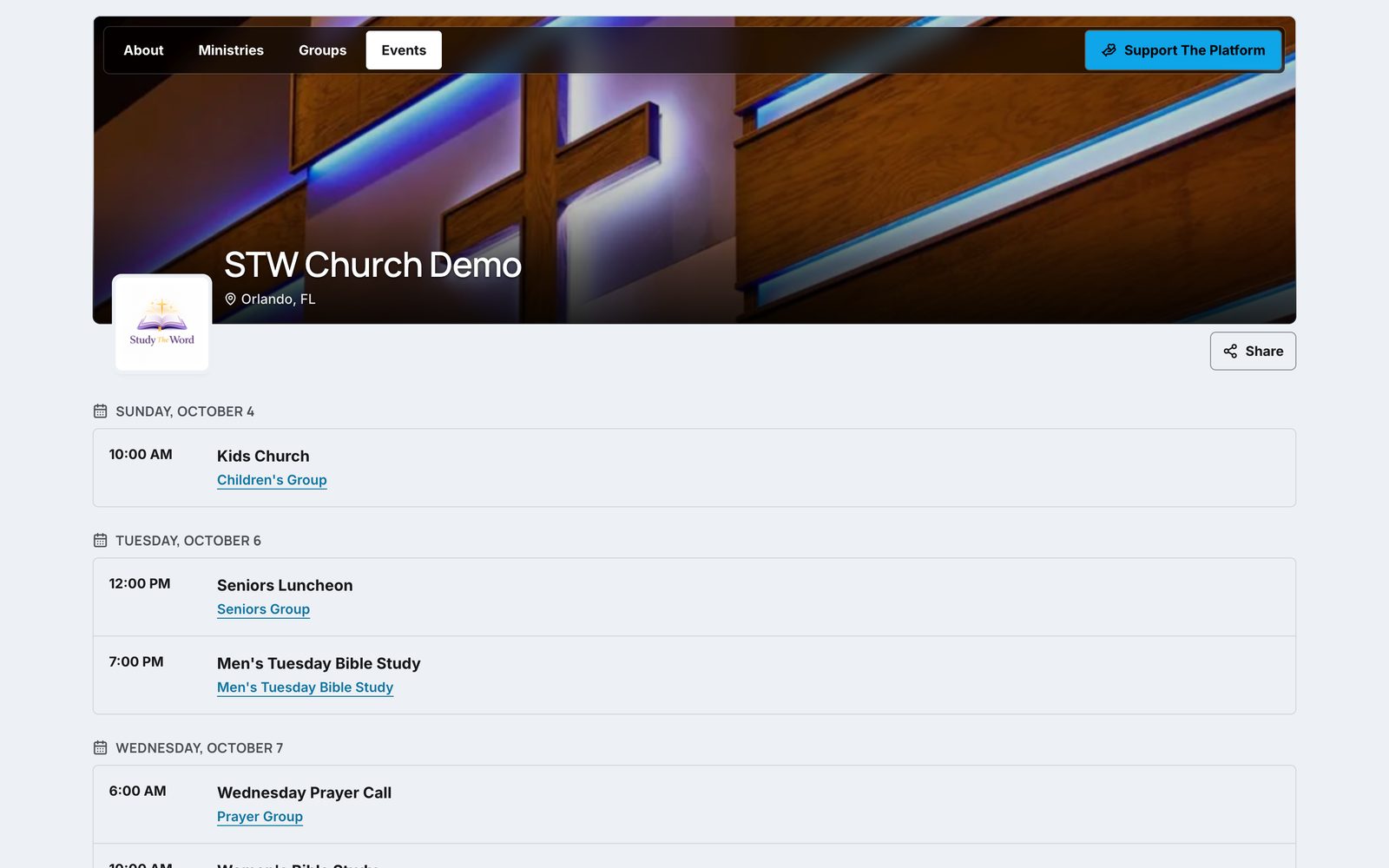
Task: Click the 7:00 PM Bible study time
Action: pyautogui.click(x=136, y=662)
